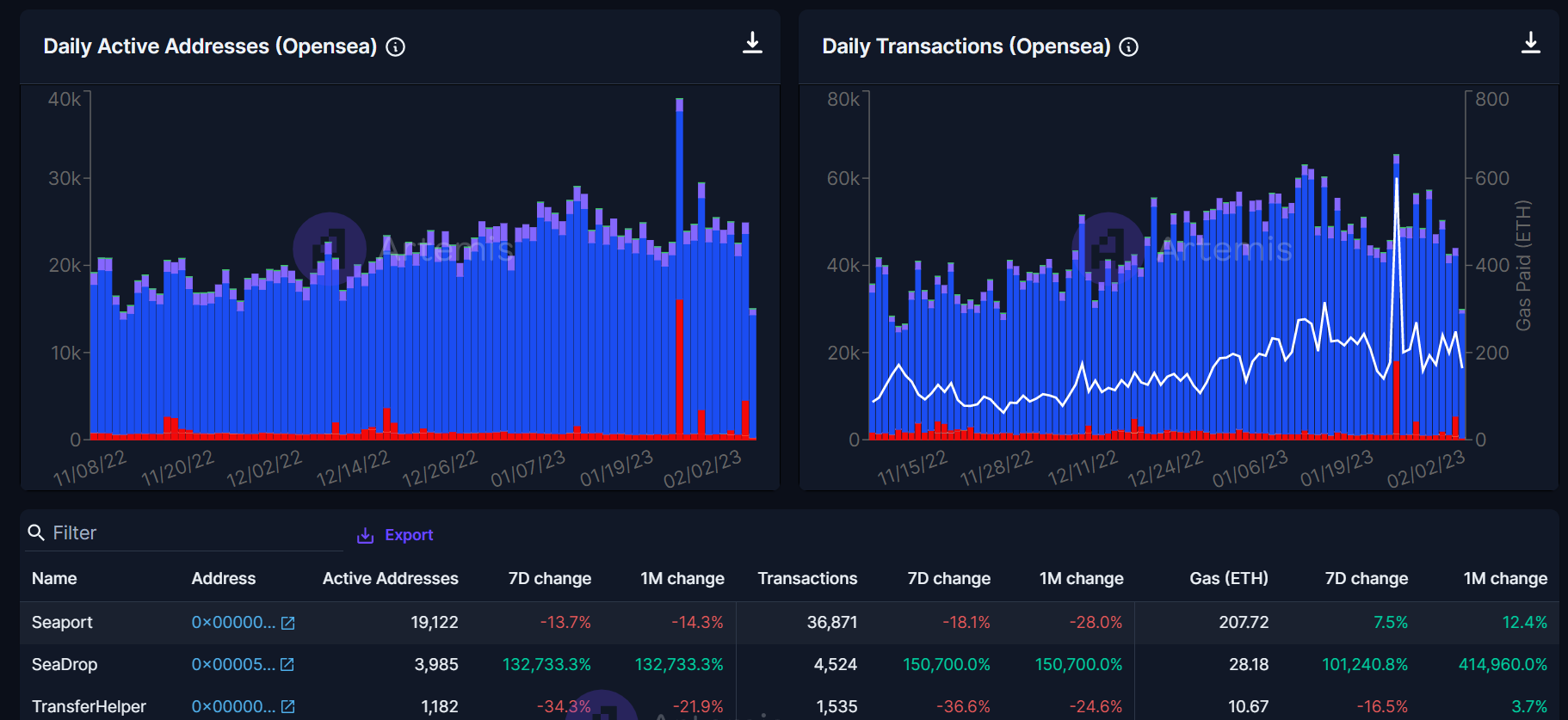
Task: Click the Export download icon
Action: [x=365, y=535]
